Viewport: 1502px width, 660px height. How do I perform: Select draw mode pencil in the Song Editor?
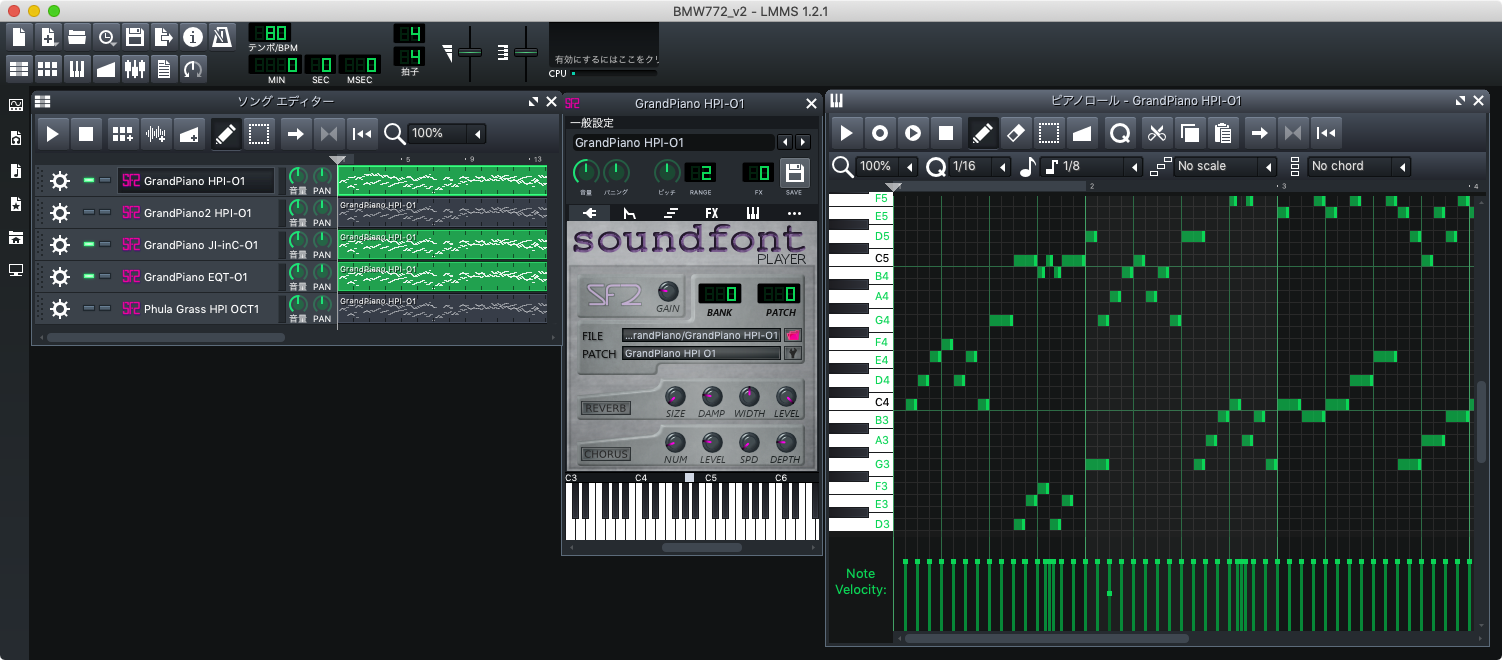pyautogui.click(x=226, y=133)
